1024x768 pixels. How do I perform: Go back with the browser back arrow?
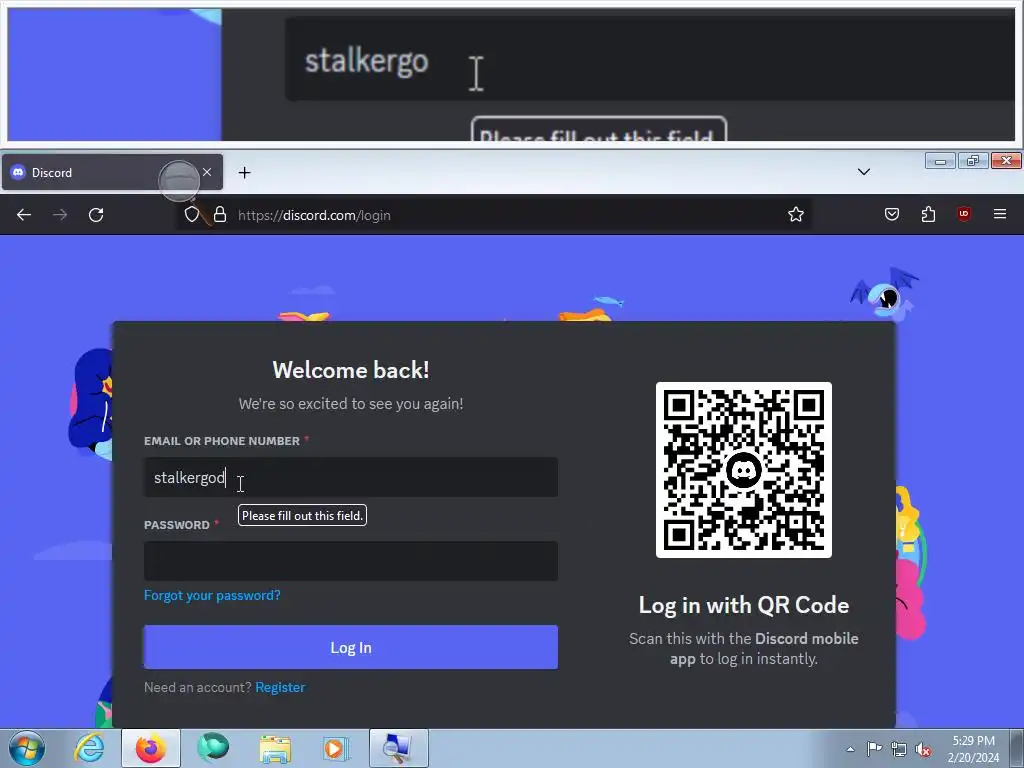(24, 215)
